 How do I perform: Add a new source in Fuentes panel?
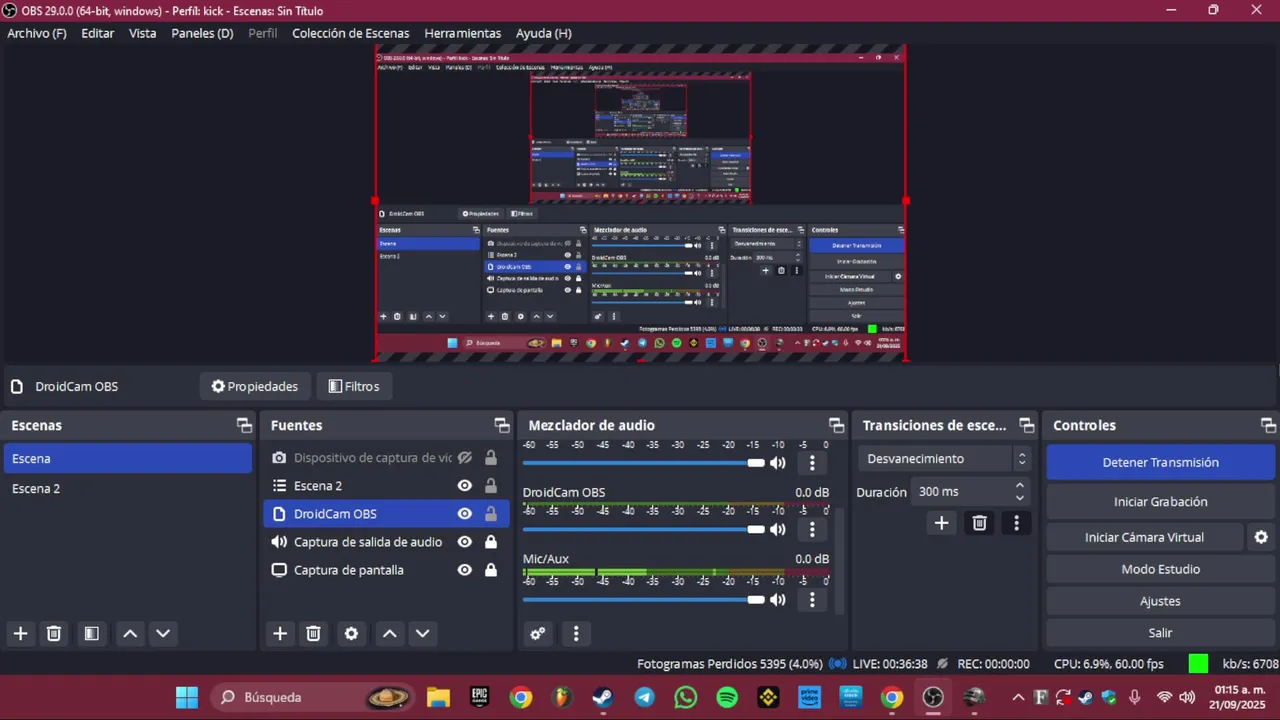point(280,633)
